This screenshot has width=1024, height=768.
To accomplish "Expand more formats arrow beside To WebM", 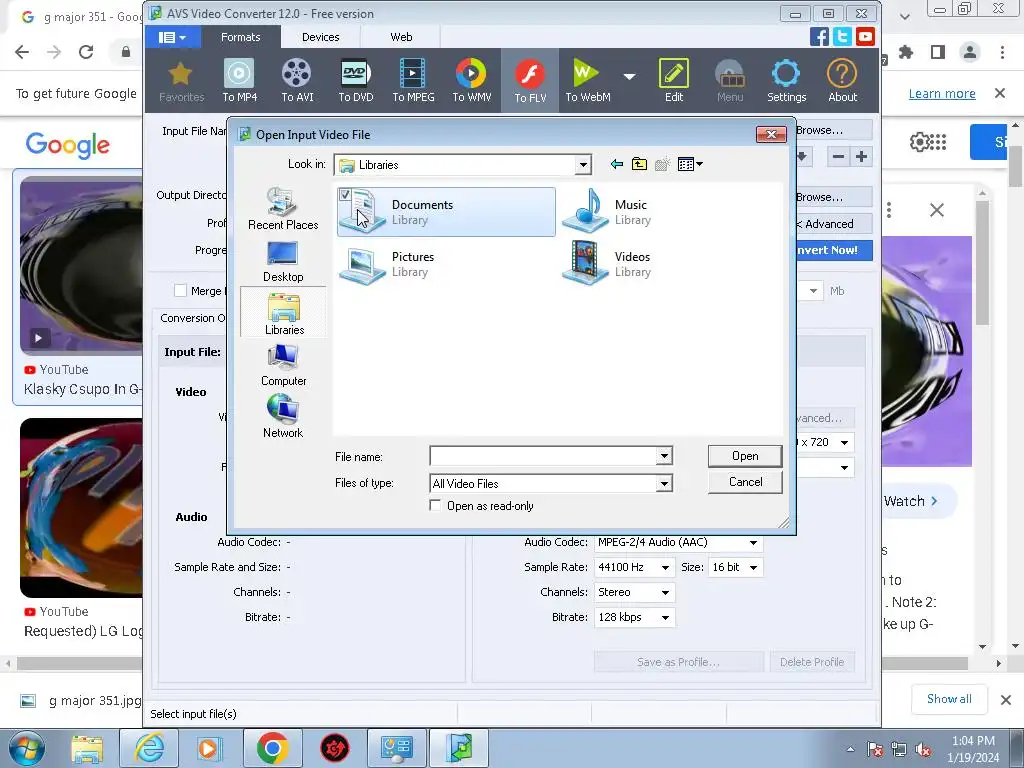I will 629,77.
